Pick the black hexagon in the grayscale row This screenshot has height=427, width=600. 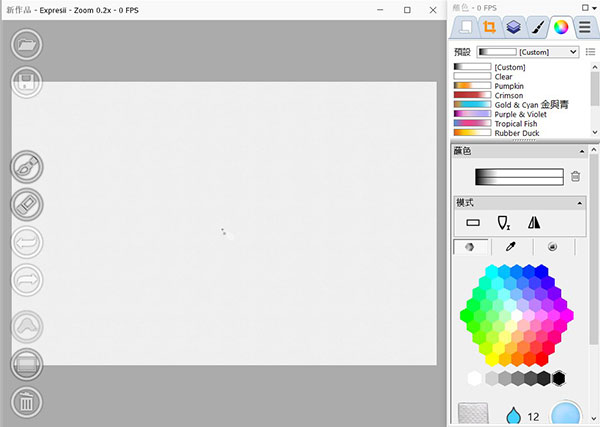(558, 378)
